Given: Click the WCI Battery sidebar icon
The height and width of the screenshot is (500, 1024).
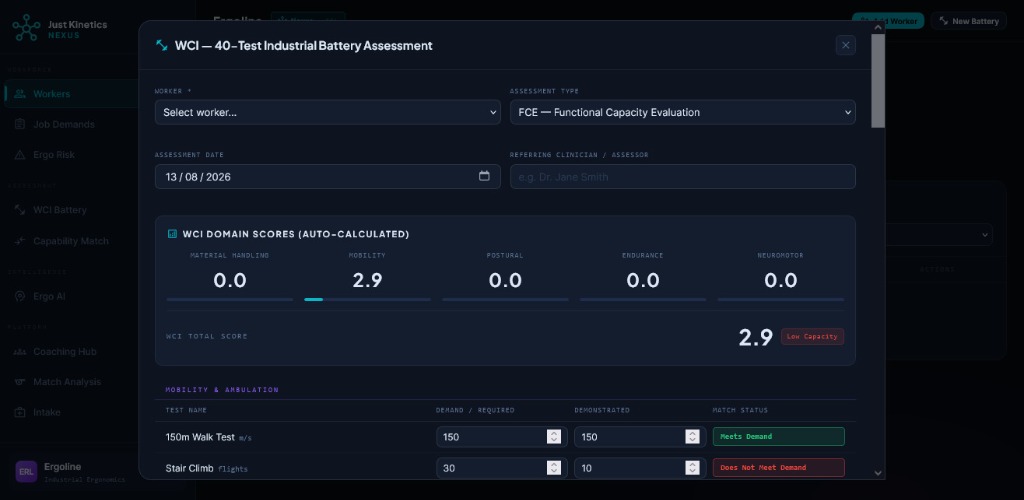Looking at the screenshot, I should pos(20,210).
